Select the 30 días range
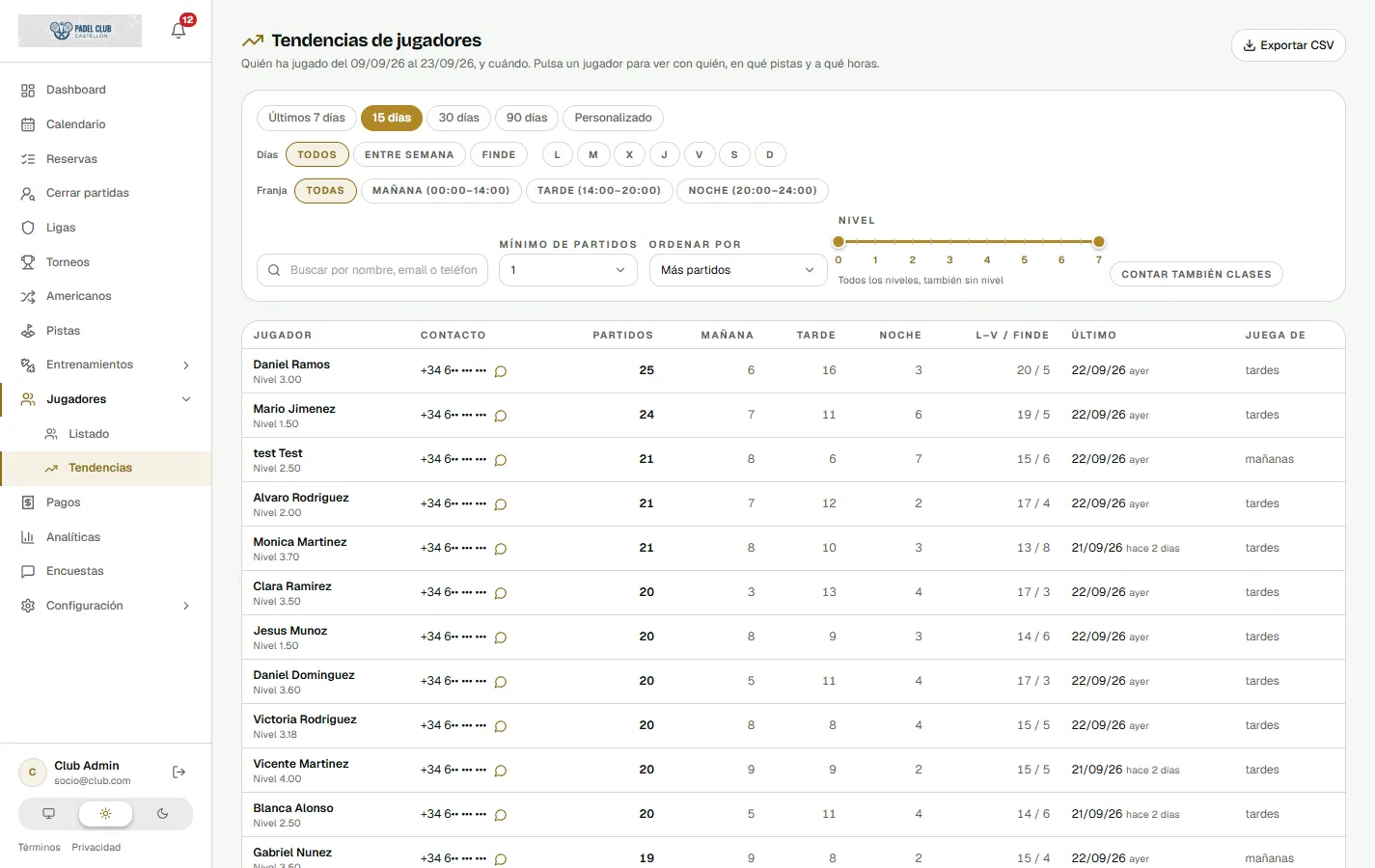 point(458,118)
